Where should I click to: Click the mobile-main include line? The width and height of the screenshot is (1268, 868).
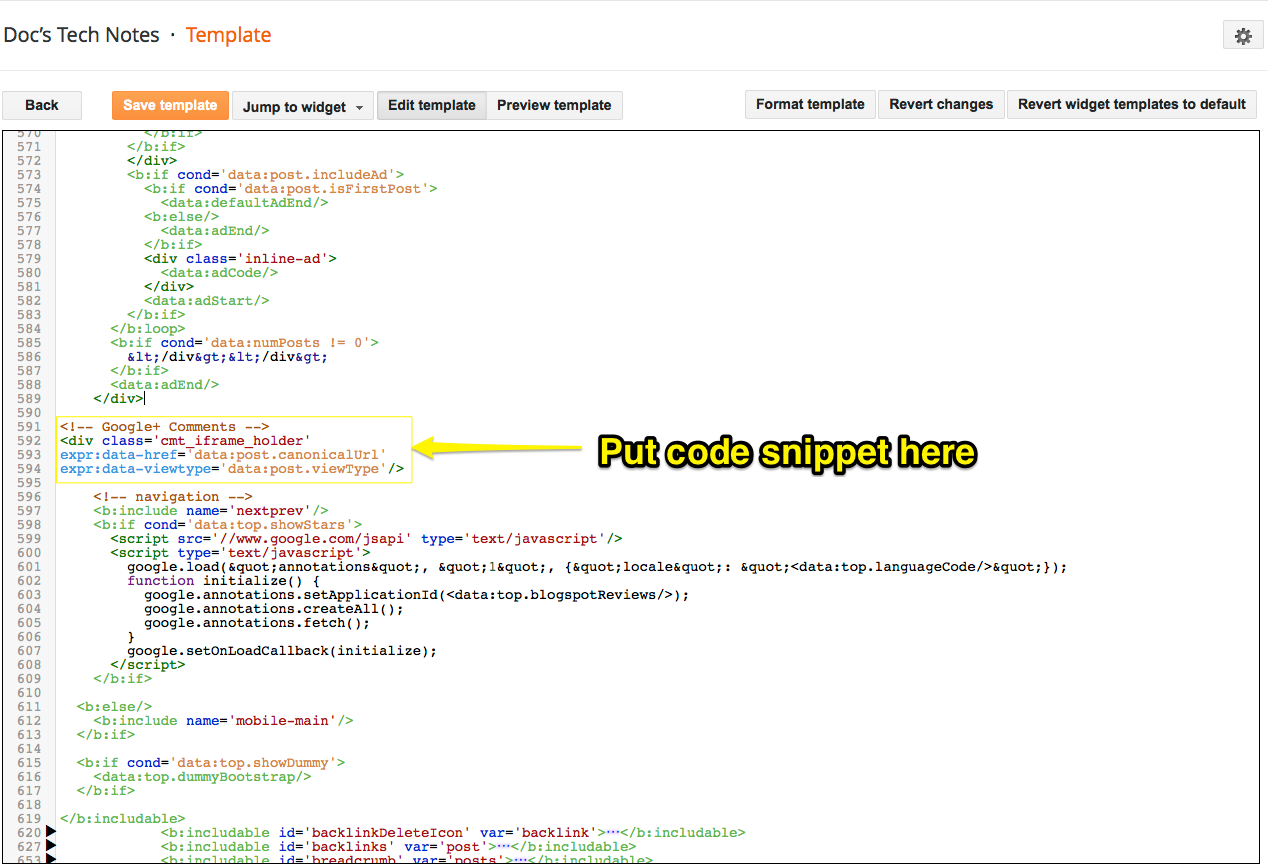223,720
